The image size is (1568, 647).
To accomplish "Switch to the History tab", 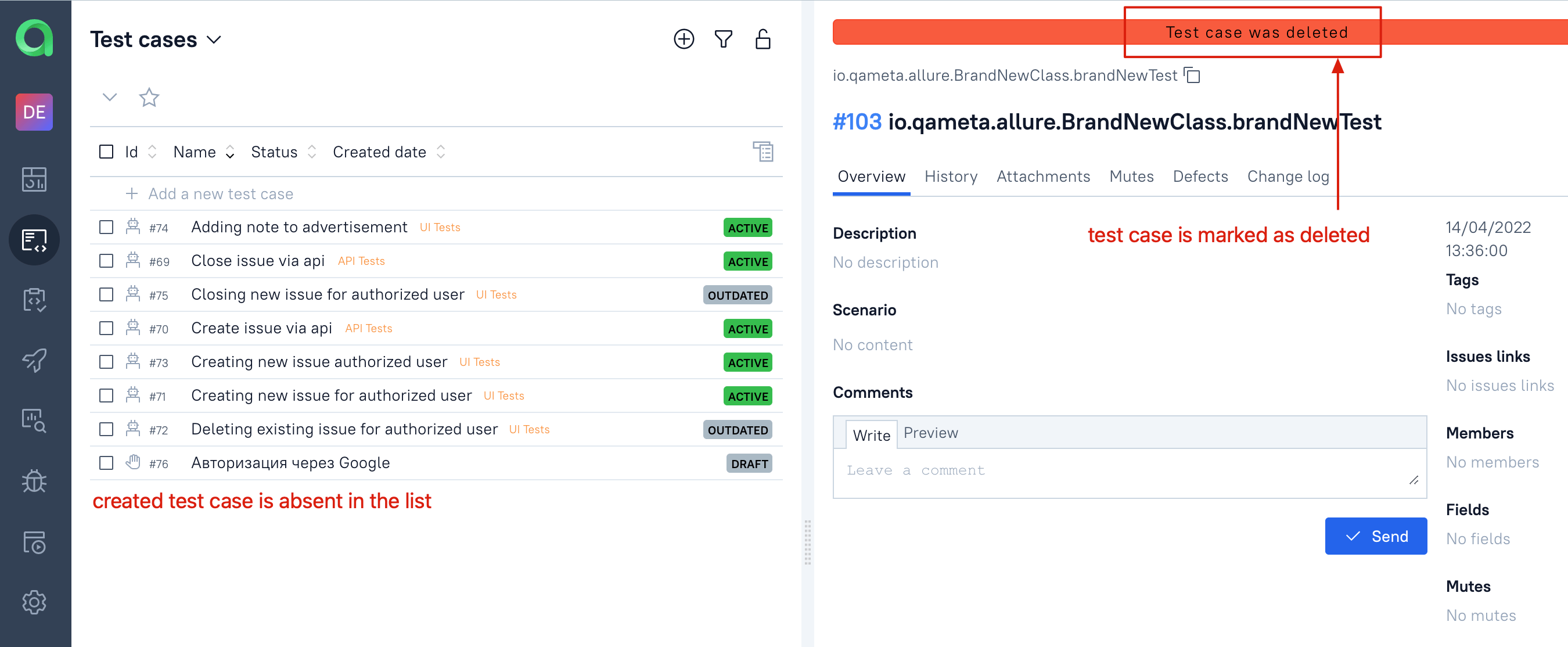I will 951,177.
